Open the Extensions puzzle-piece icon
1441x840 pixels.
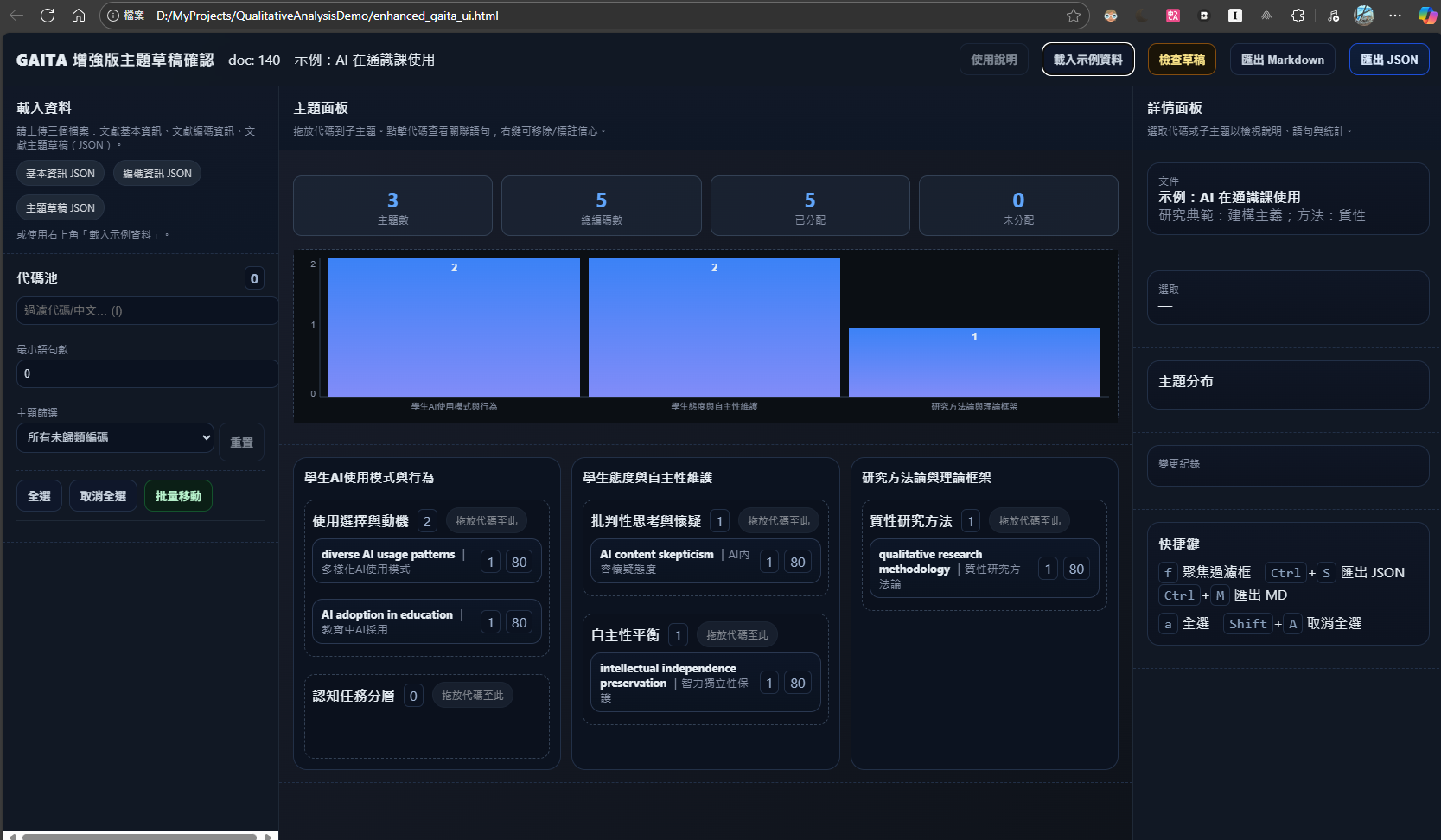(1298, 16)
